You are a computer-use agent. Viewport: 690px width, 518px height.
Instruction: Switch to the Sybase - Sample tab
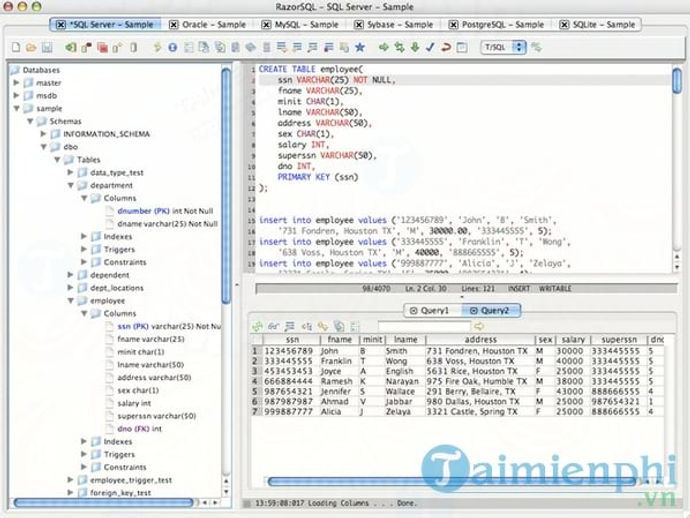click(400, 25)
